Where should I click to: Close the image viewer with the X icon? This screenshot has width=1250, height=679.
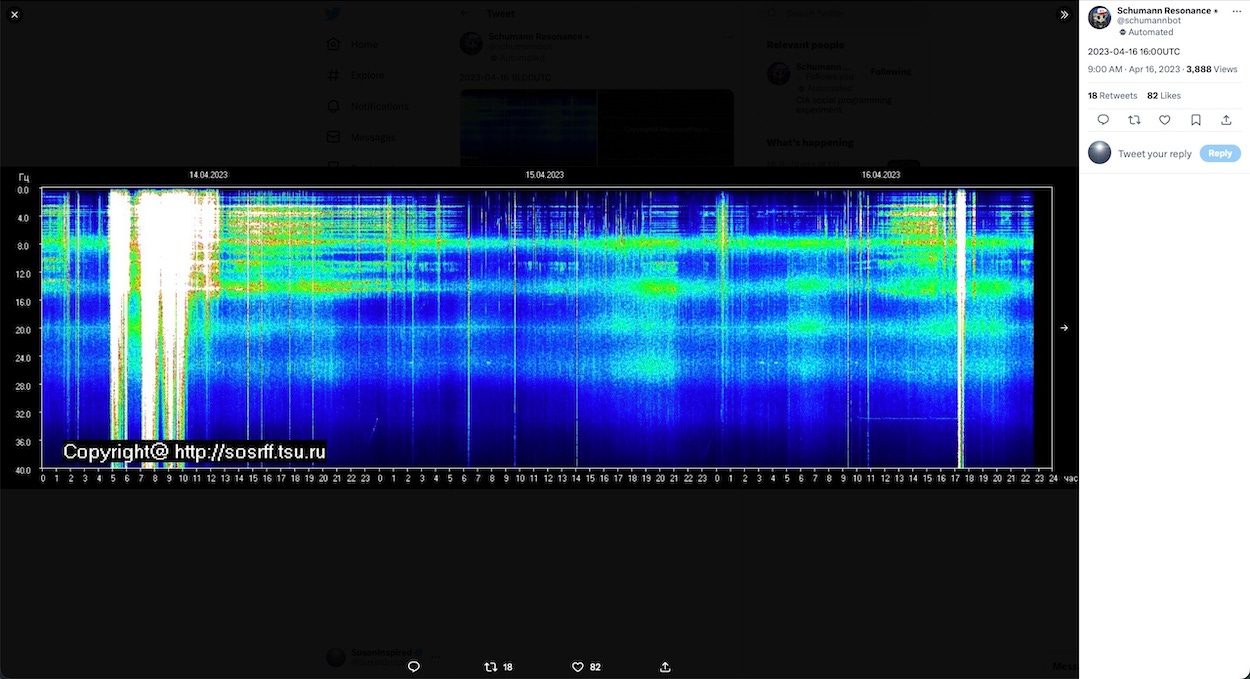coord(14,15)
